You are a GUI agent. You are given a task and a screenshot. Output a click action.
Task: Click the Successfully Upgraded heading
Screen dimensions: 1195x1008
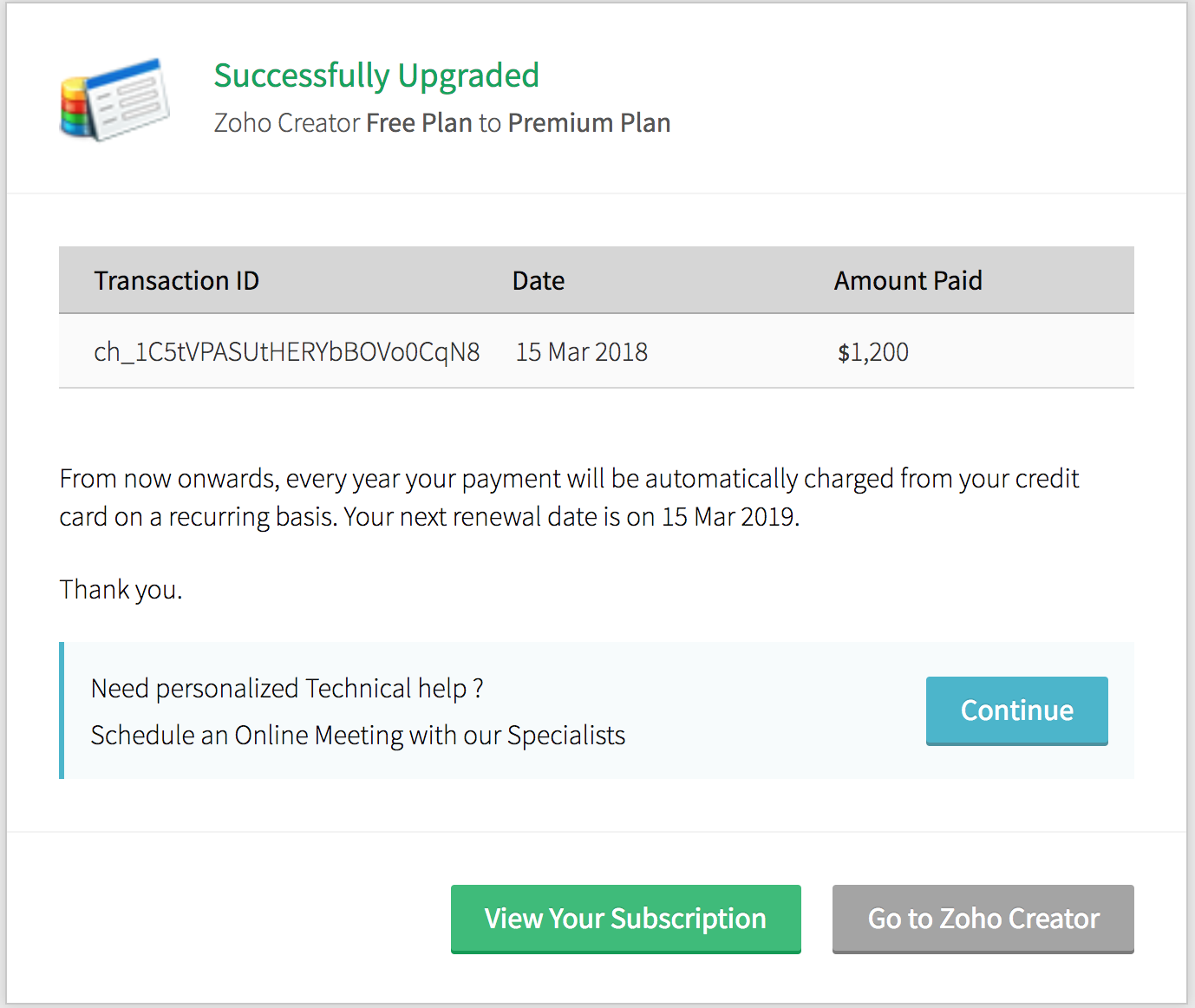pyautogui.click(x=376, y=75)
